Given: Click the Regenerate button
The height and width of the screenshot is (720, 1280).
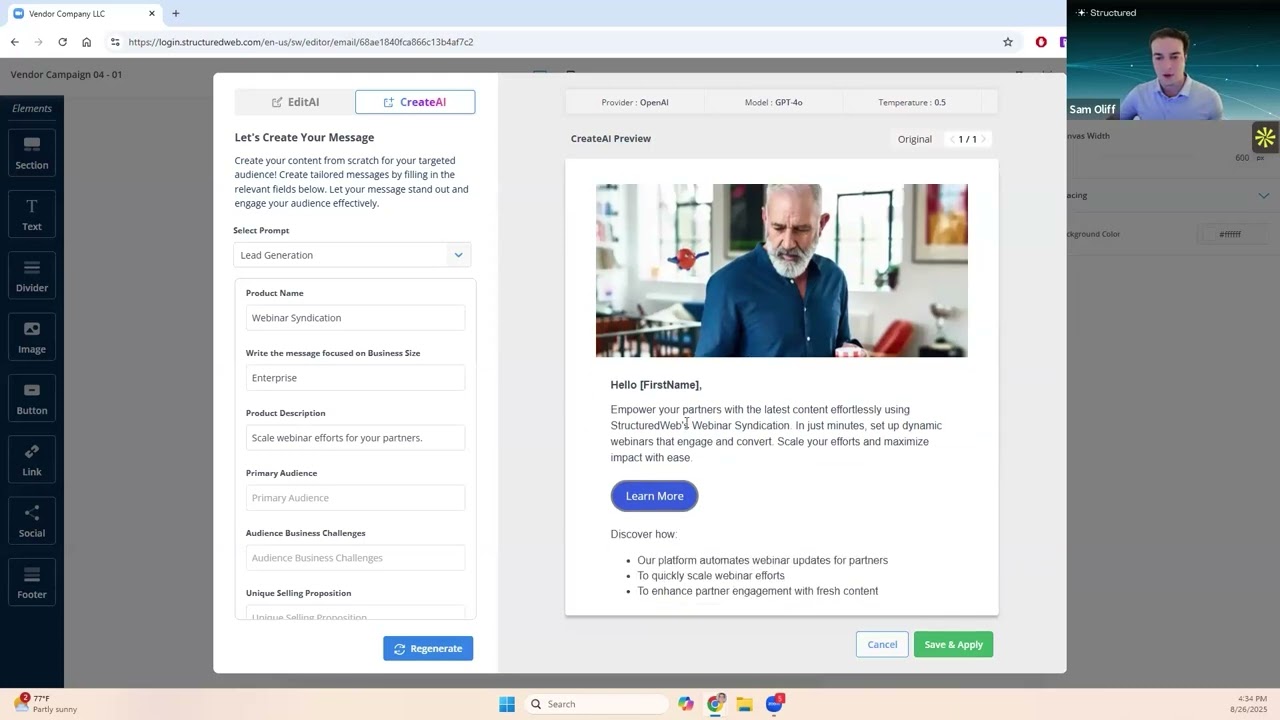Looking at the screenshot, I should point(428,648).
